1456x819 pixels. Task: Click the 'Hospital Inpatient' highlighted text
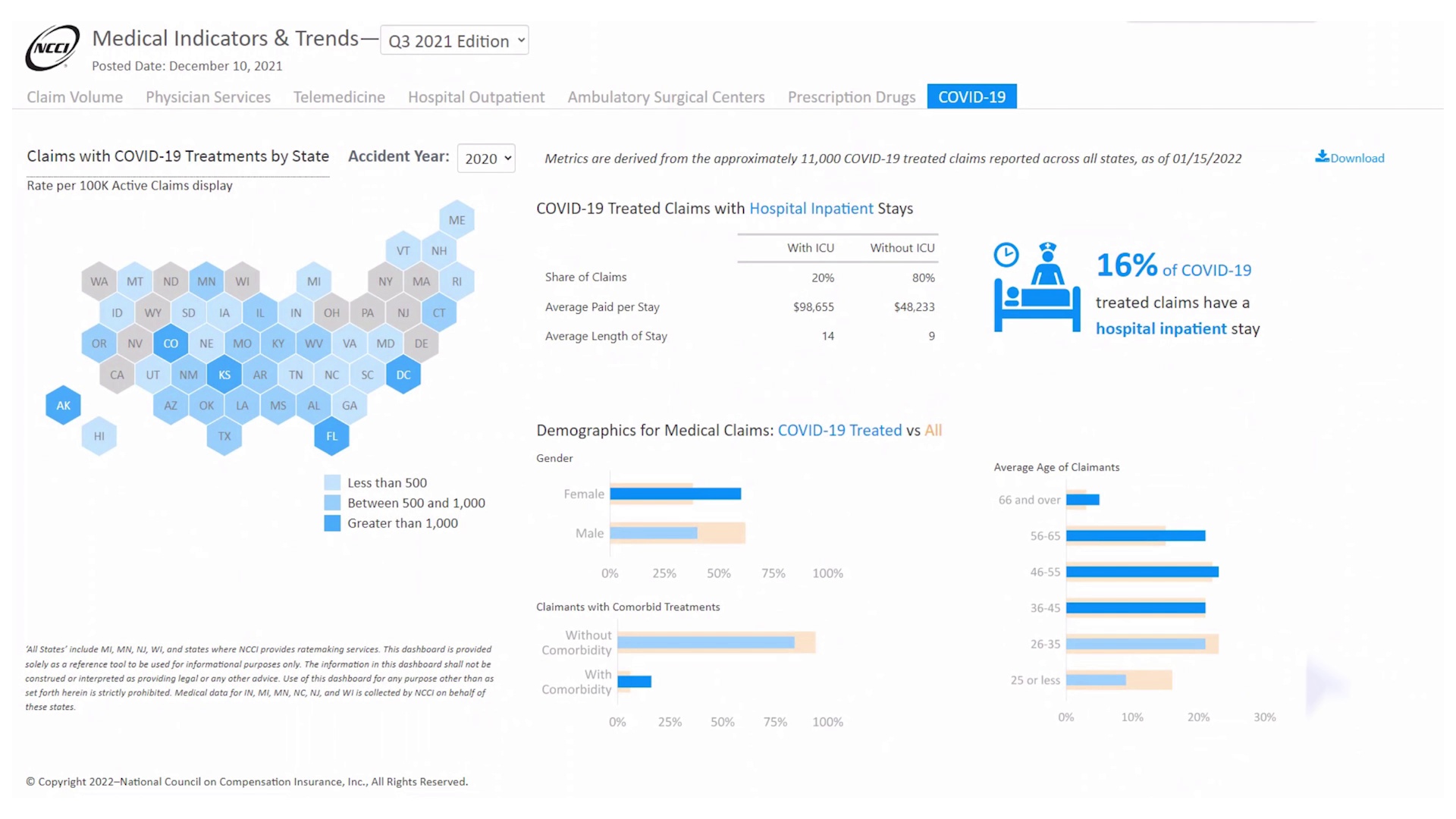click(811, 208)
